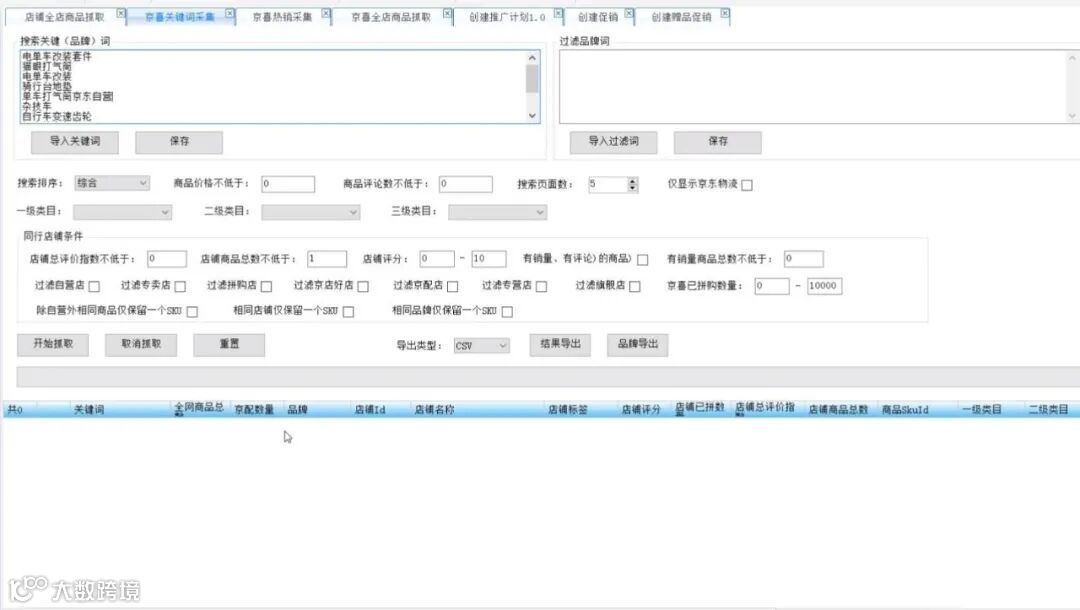The height and width of the screenshot is (610, 1080).
Task: Open the 导出类型 CSV dropdown
Action: (x=481, y=346)
